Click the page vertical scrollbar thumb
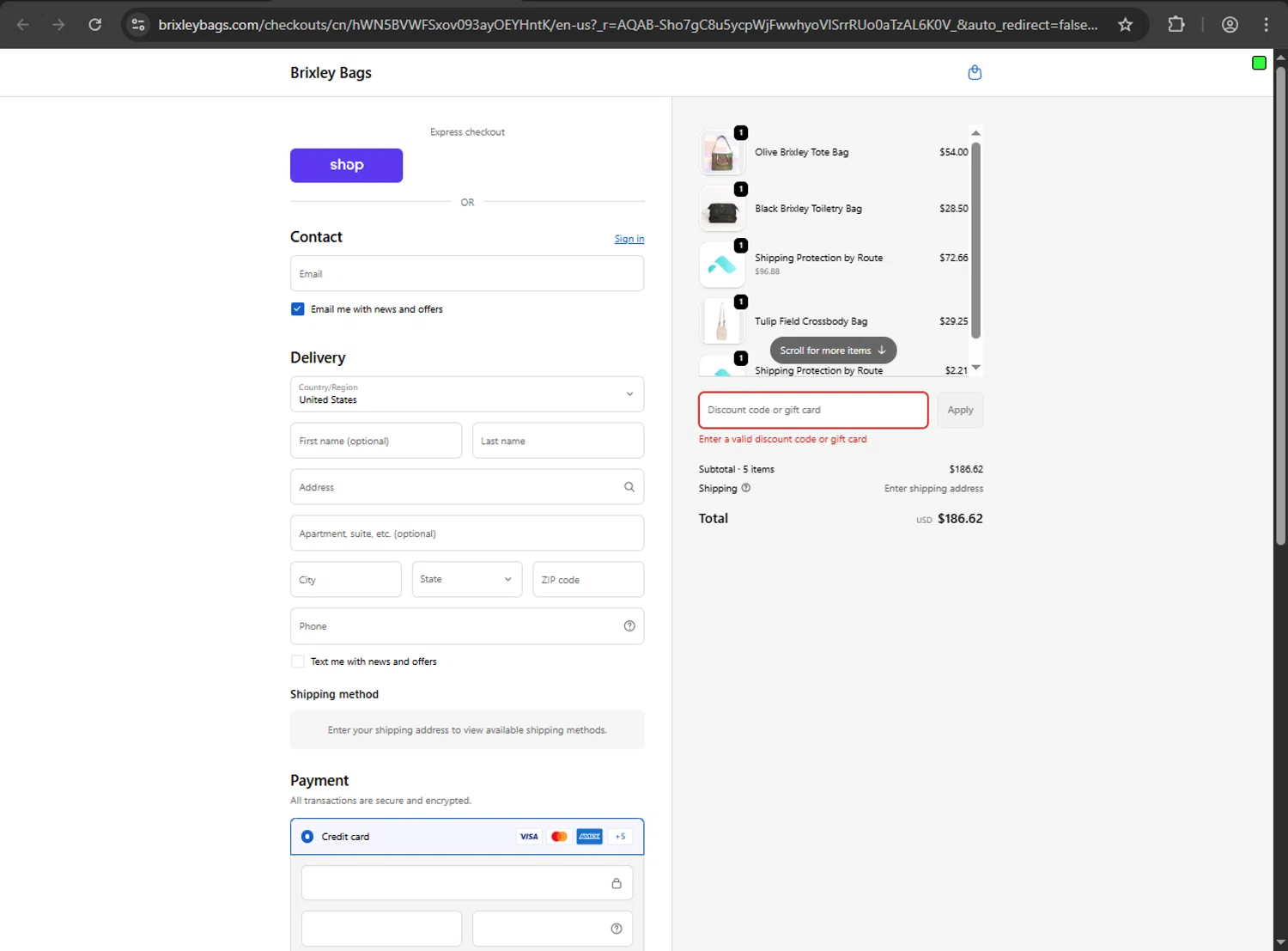Viewport: 1288px width, 951px height. point(1280,305)
